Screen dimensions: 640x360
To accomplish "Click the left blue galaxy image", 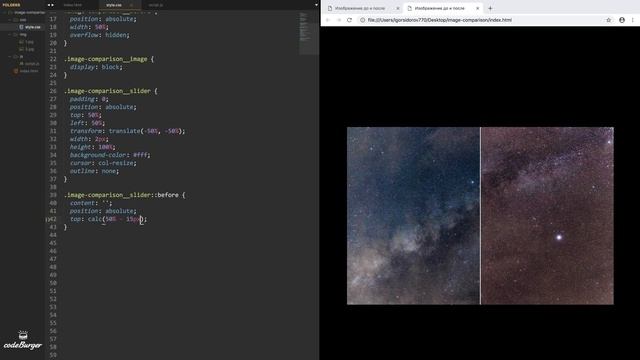I will click(413, 216).
